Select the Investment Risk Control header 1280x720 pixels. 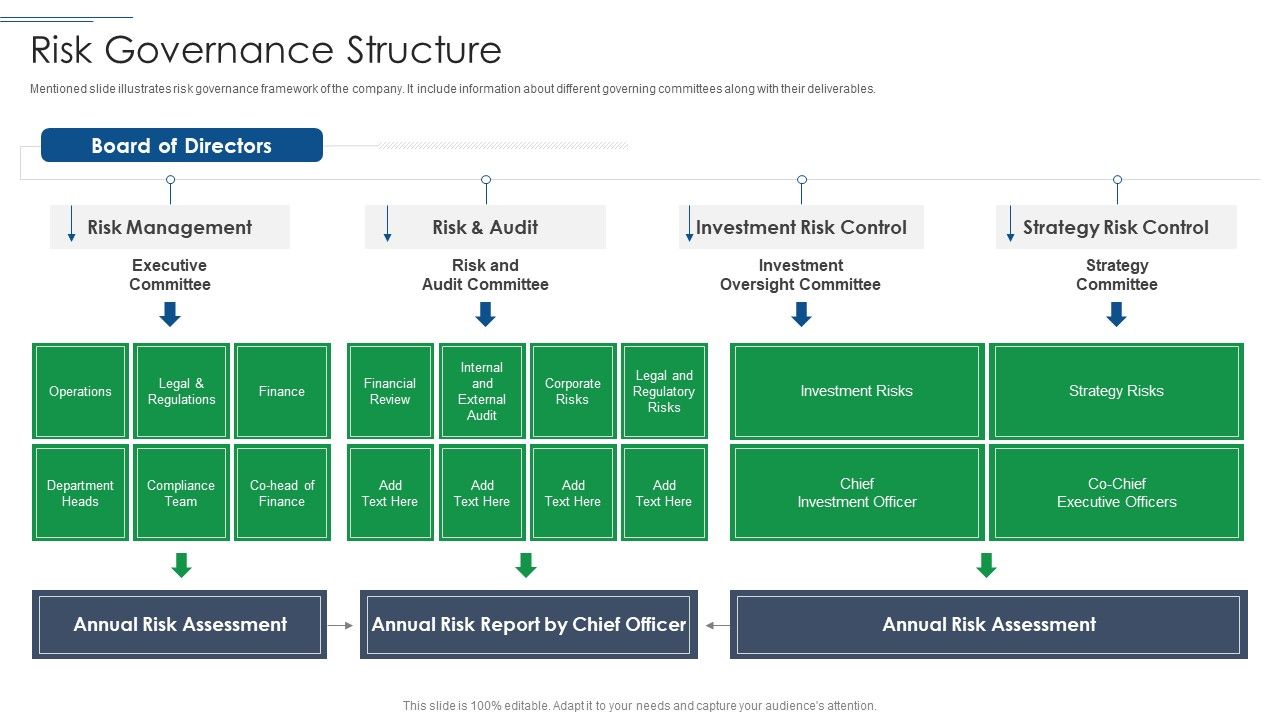coord(801,227)
